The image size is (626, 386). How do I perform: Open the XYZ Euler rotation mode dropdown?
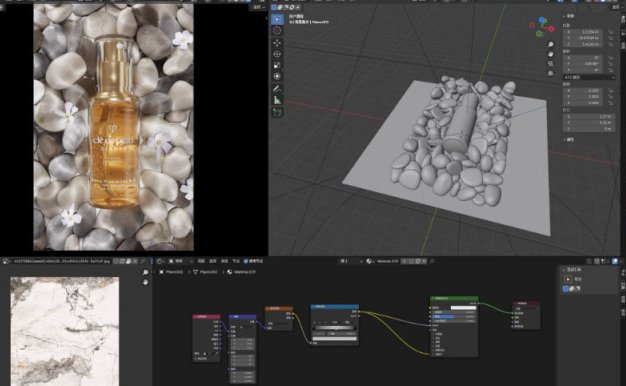[x=589, y=77]
